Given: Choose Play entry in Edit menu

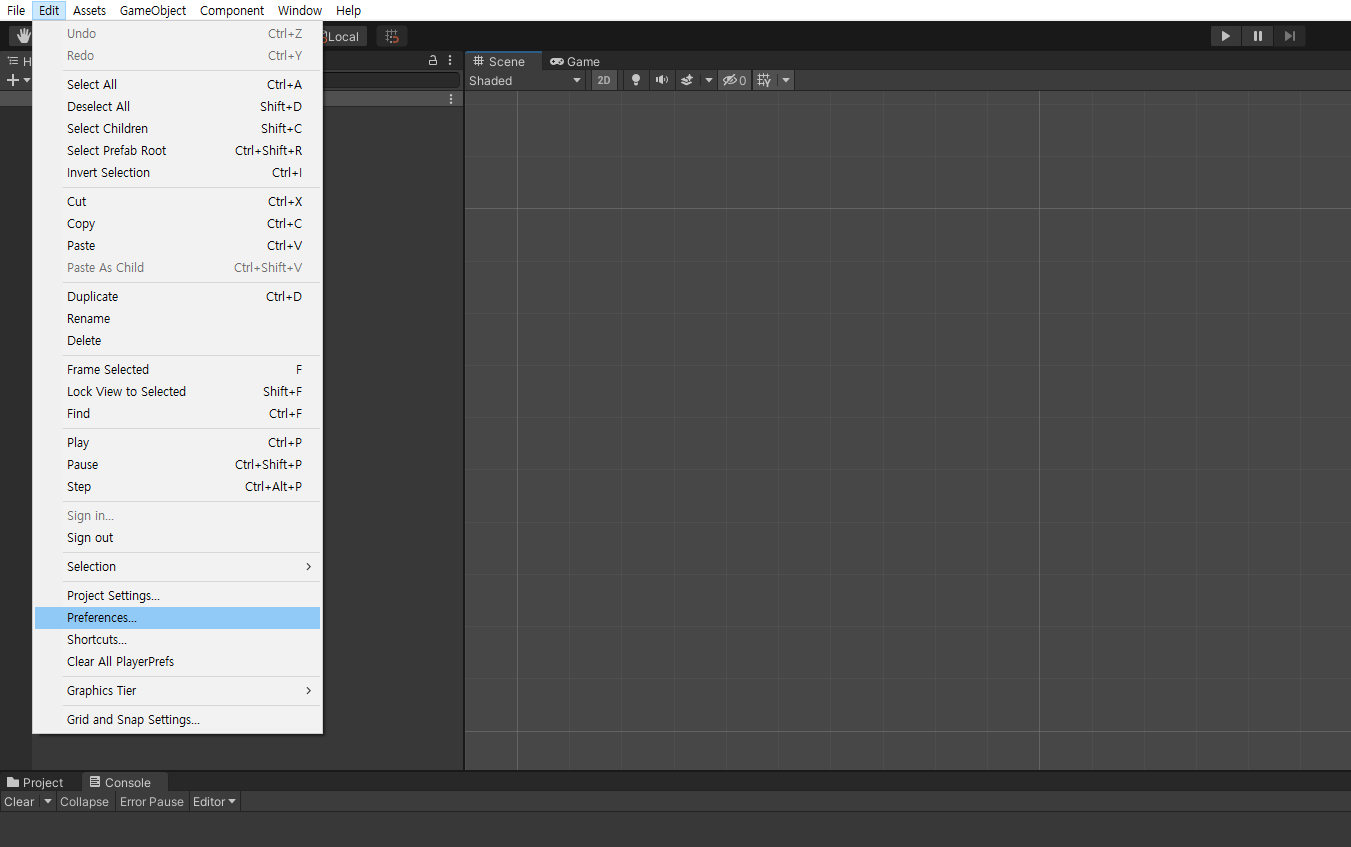Looking at the screenshot, I should point(177,442).
